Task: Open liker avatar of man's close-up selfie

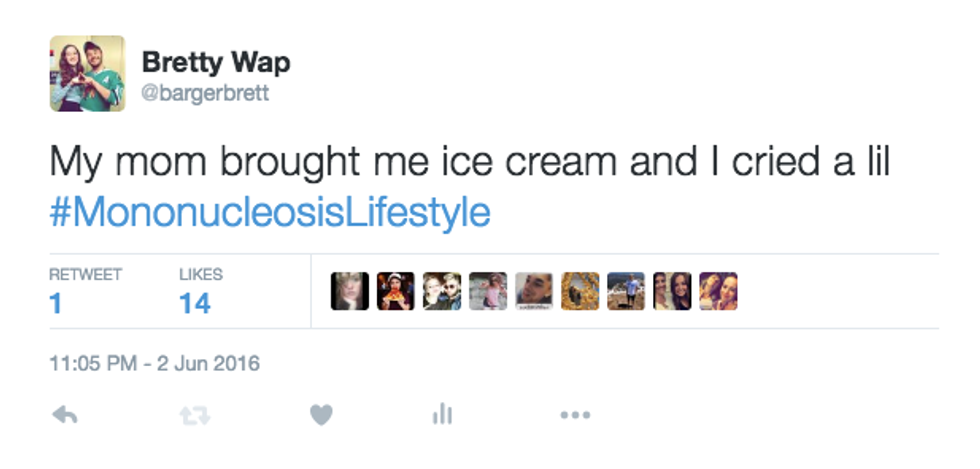Action: 534,291
